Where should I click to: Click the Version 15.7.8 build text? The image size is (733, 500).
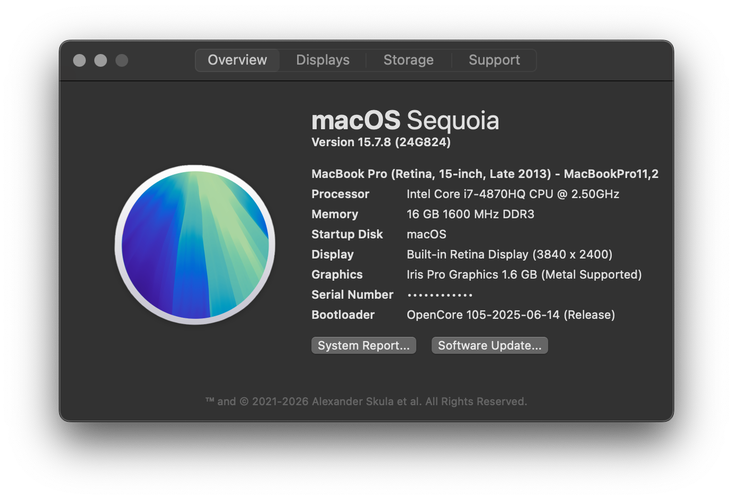pyautogui.click(x=381, y=142)
